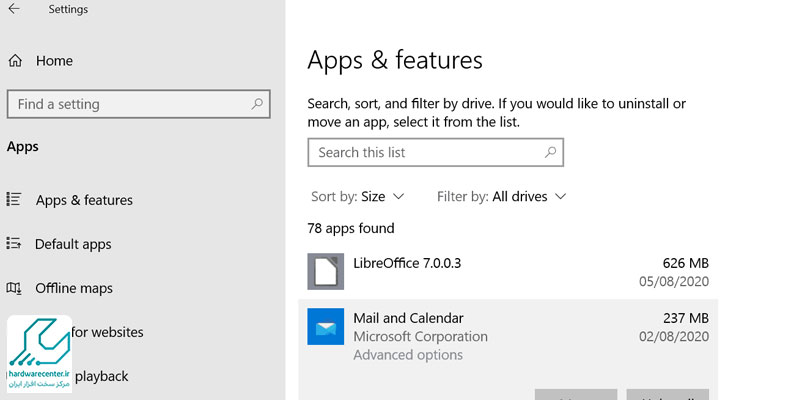Image resolution: width=800 pixels, height=400 pixels.
Task: Select the LibreOffice 7.0.0.3 entry
Action: click(x=508, y=271)
